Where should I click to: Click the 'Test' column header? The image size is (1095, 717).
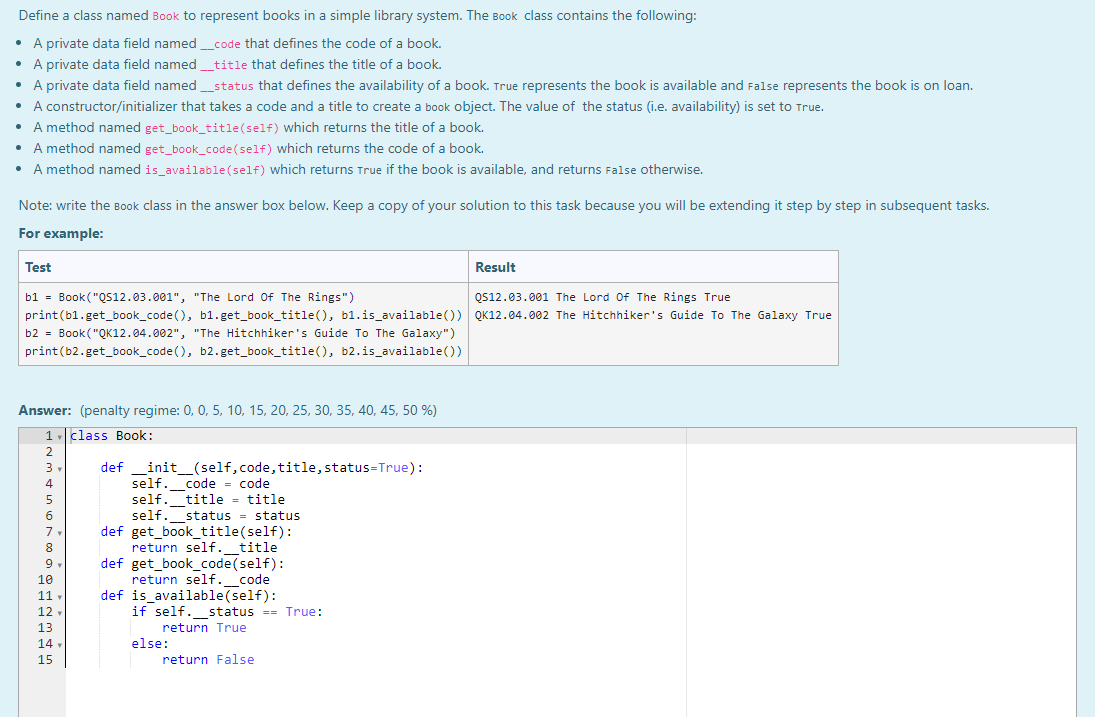coord(38,267)
